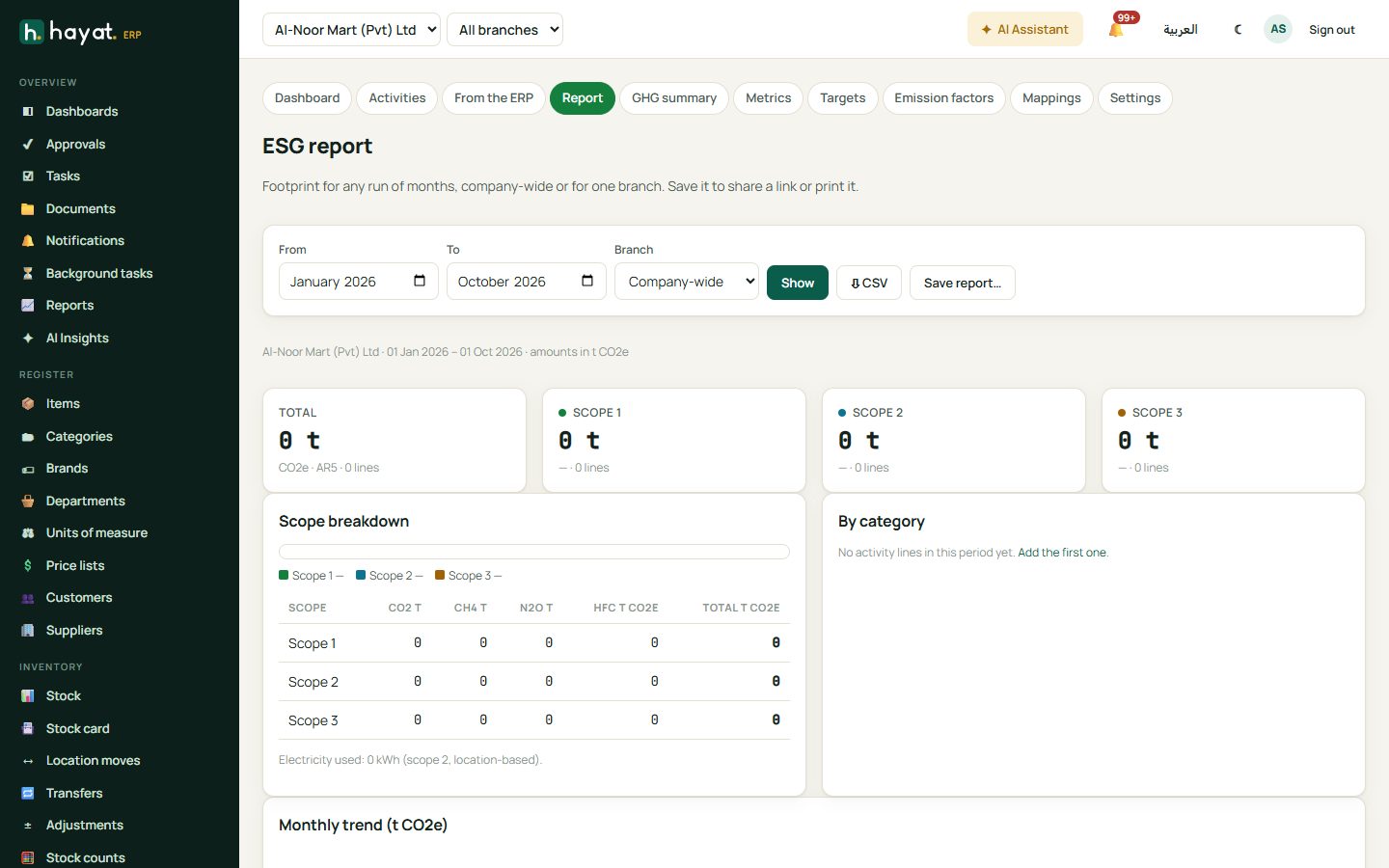Open the AS user avatar

click(1278, 29)
